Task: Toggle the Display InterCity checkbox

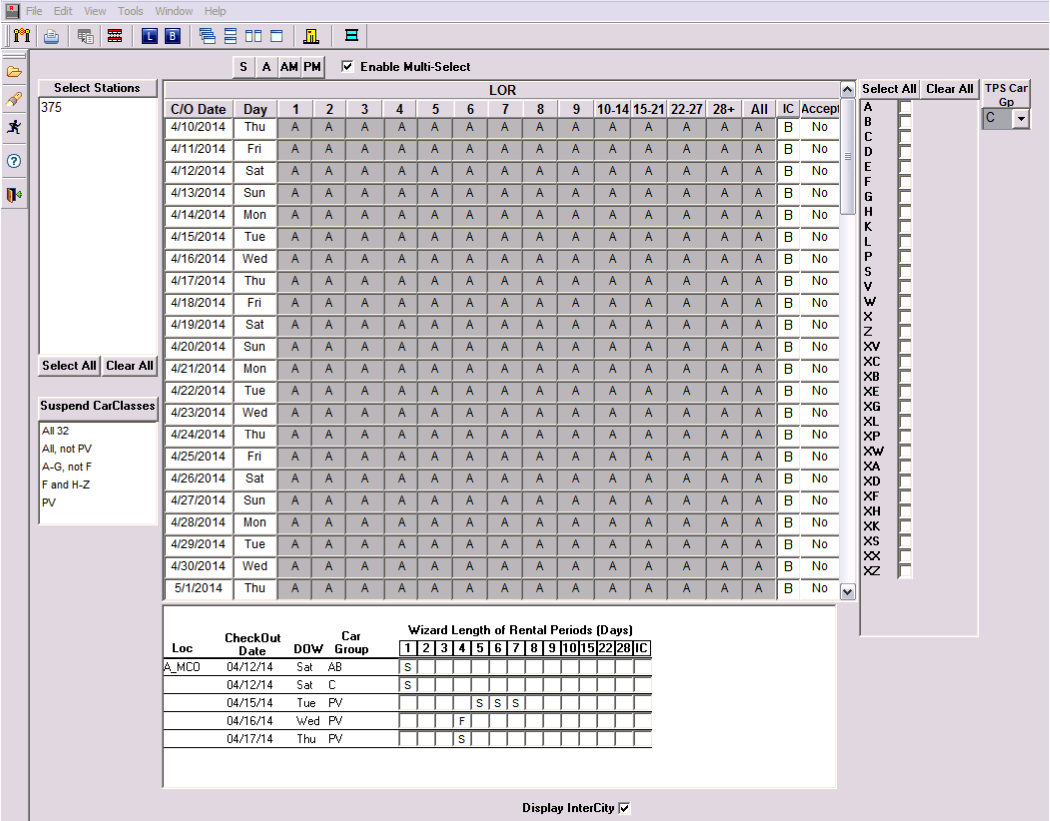Action: click(624, 808)
